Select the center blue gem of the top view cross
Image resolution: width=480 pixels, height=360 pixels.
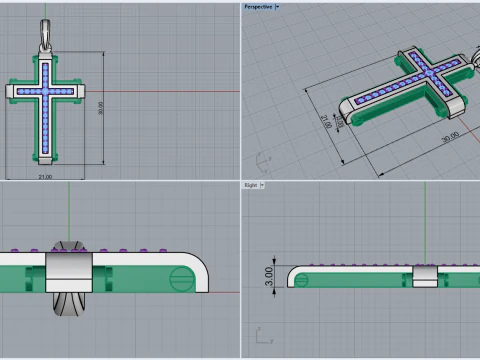(x=45, y=91)
